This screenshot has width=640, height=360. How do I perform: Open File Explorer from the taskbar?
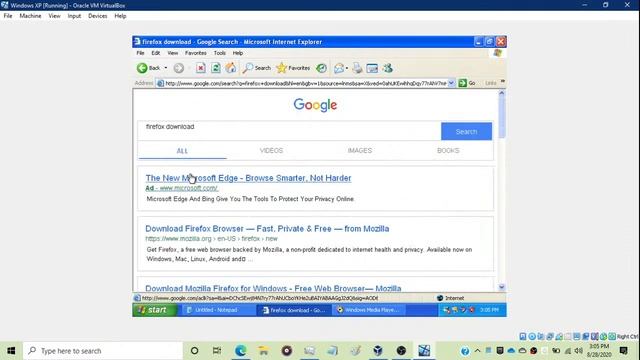pos(263,351)
